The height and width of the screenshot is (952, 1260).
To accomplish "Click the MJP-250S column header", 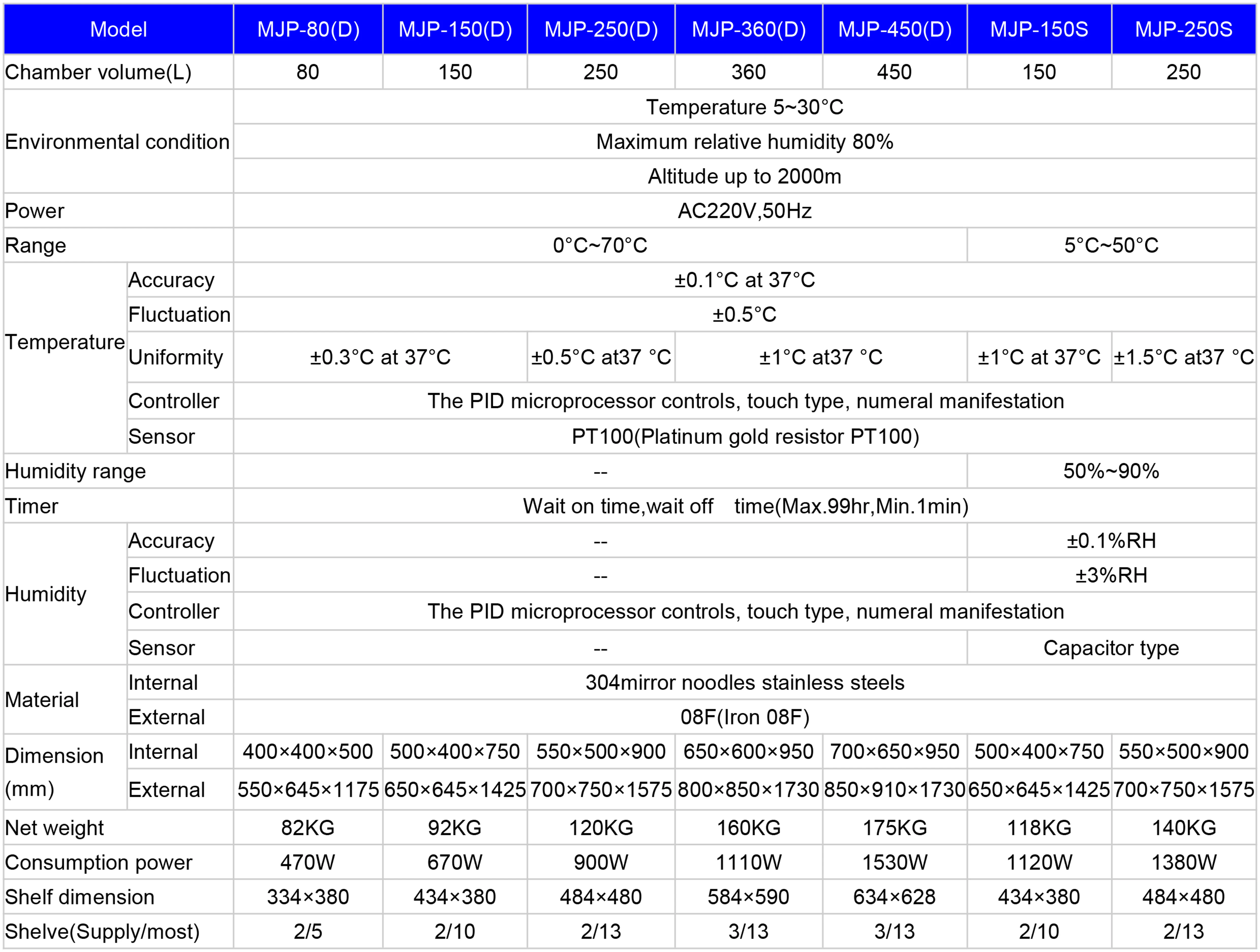I will pos(1184,29).
